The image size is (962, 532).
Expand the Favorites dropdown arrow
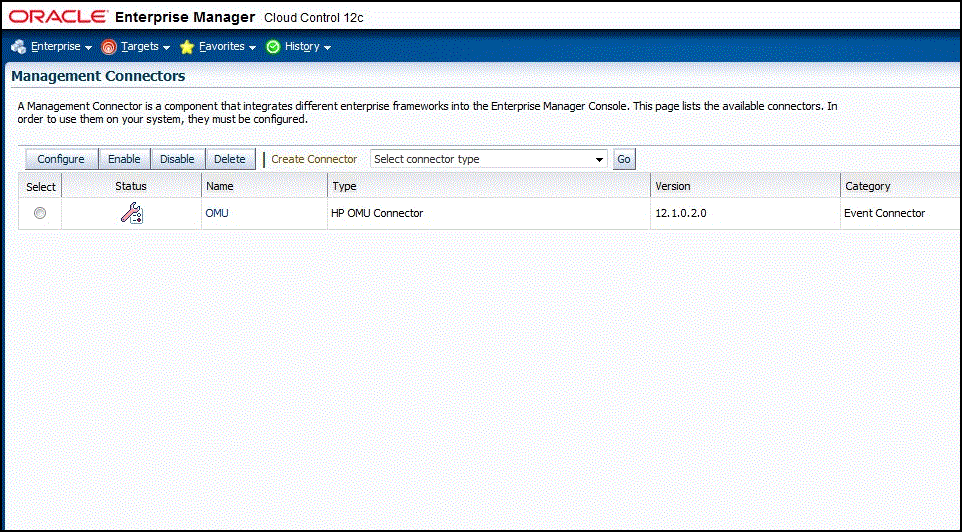click(252, 48)
